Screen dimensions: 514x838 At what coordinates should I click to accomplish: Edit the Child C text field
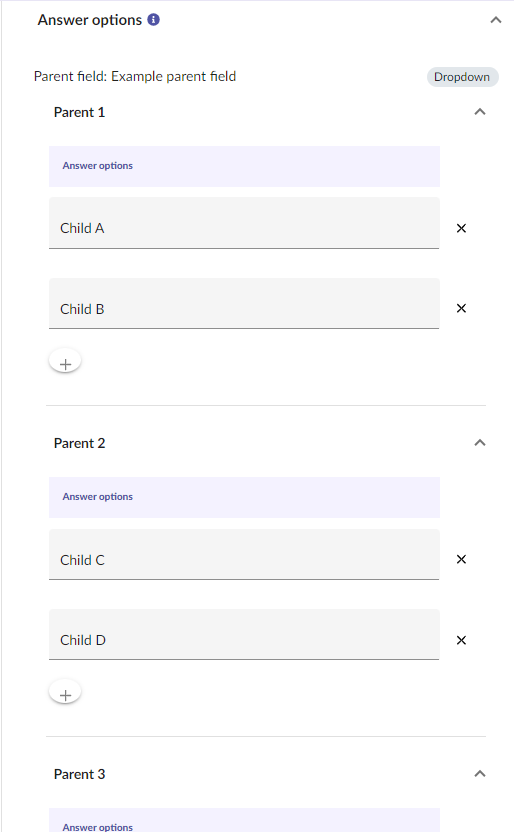(x=244, y=554)
